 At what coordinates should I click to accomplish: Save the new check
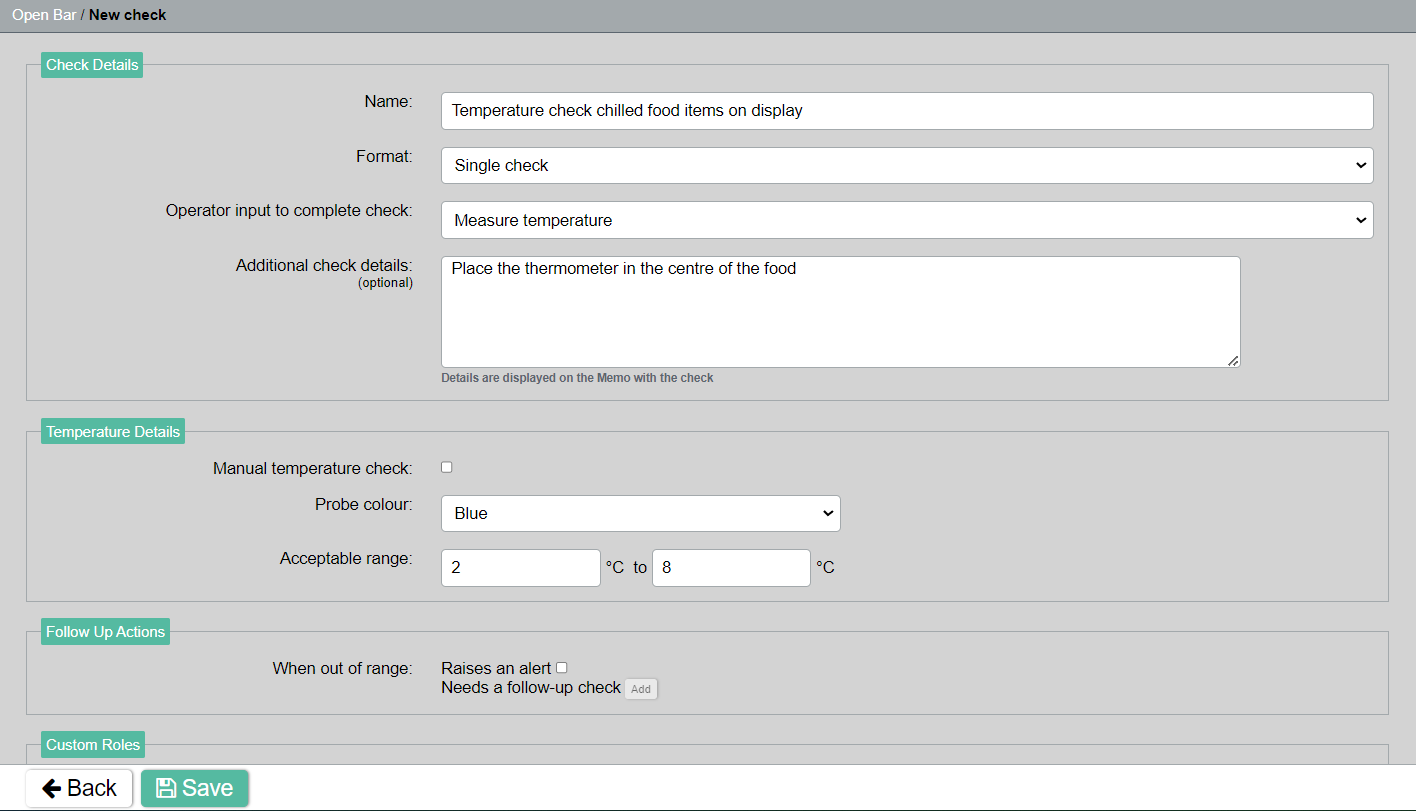[195, 788]
